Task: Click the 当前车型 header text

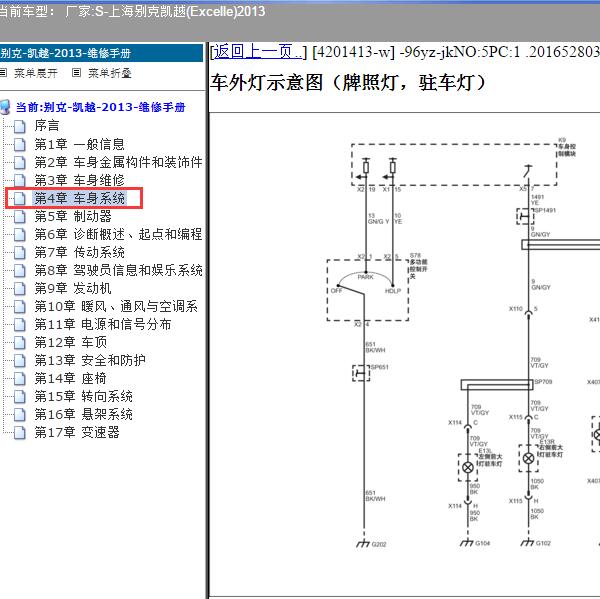Action: click(x=132, y=11)
